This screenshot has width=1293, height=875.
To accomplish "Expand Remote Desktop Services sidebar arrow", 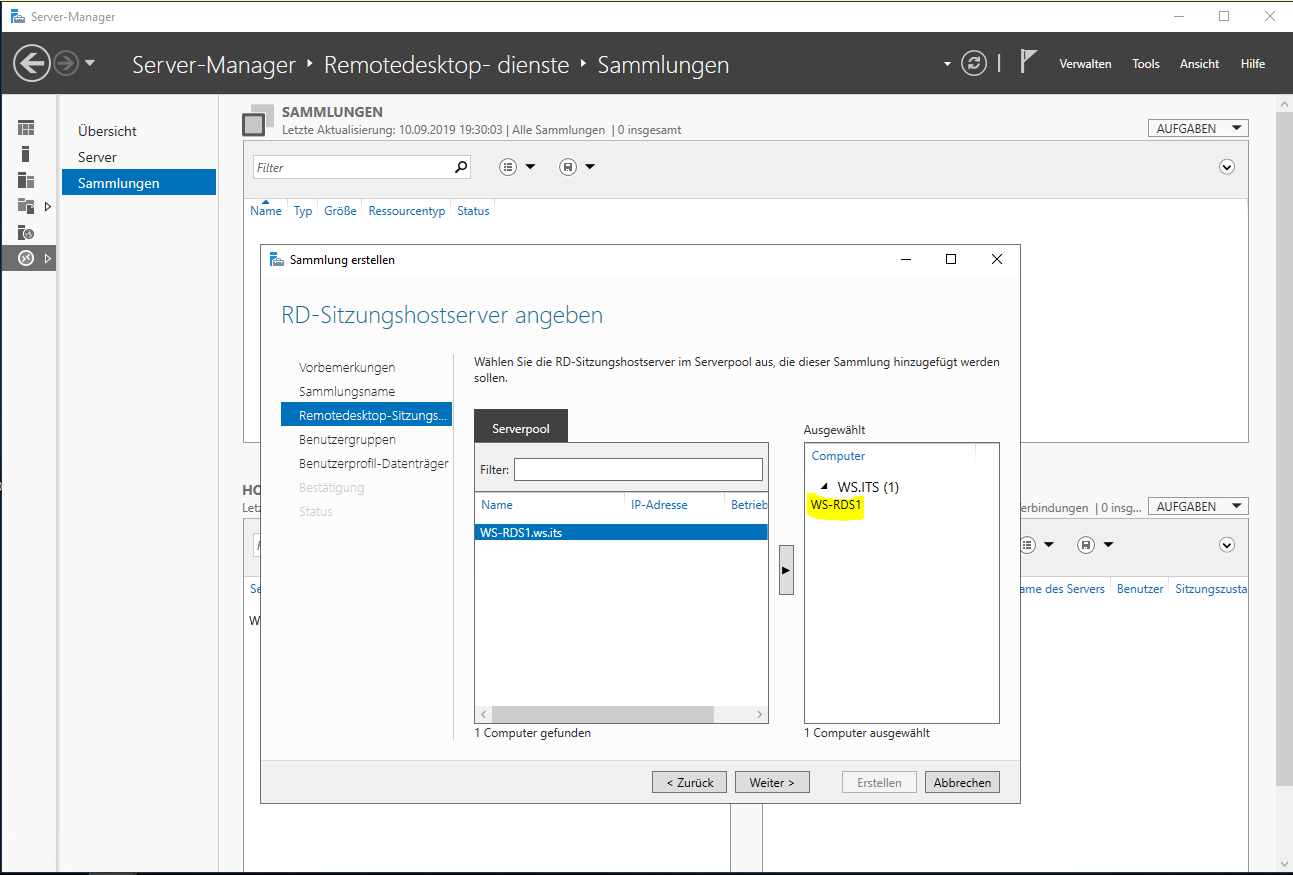I will 47,258.
